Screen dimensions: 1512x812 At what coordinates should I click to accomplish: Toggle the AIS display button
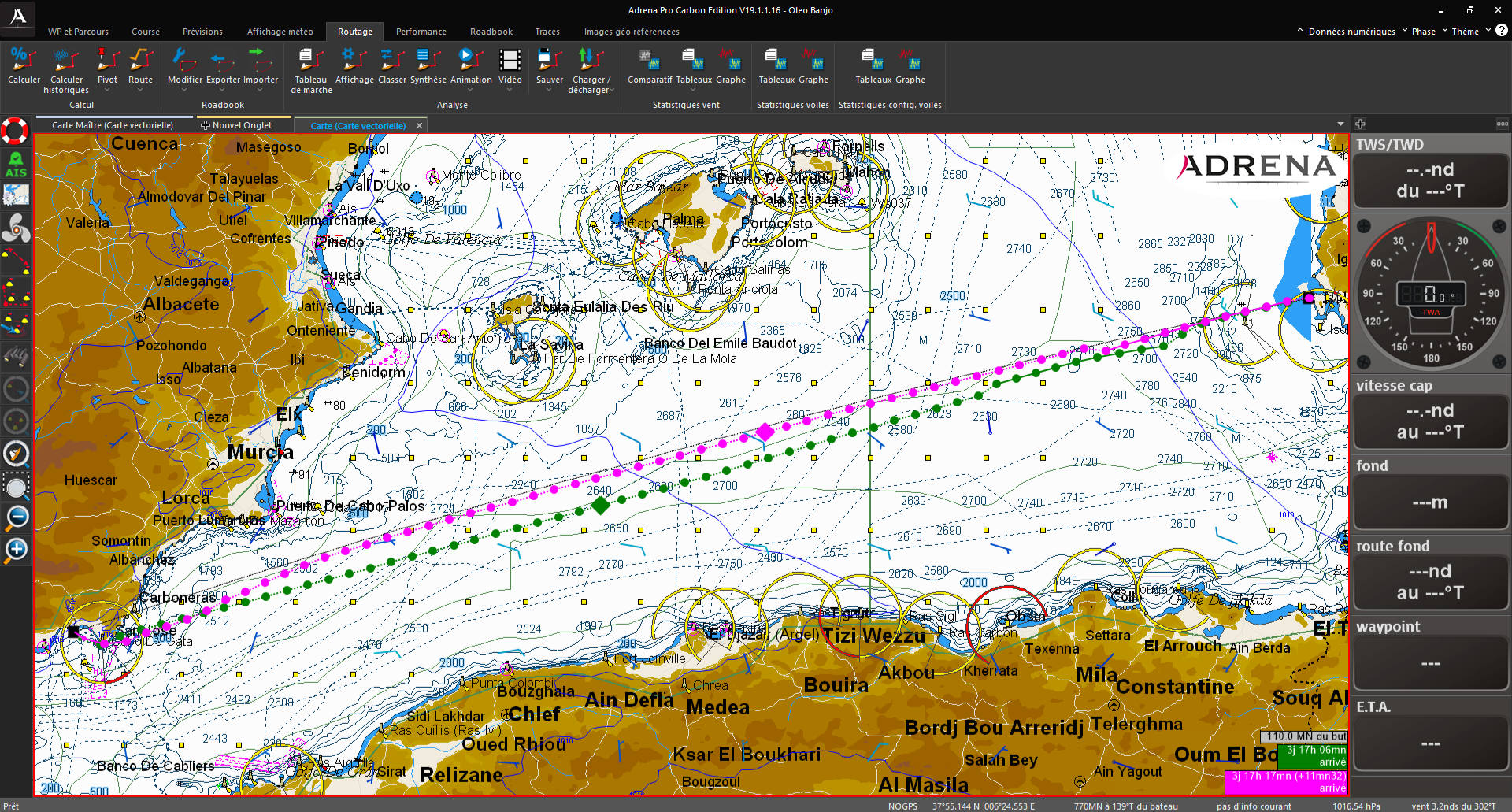(x=16, y=165)
